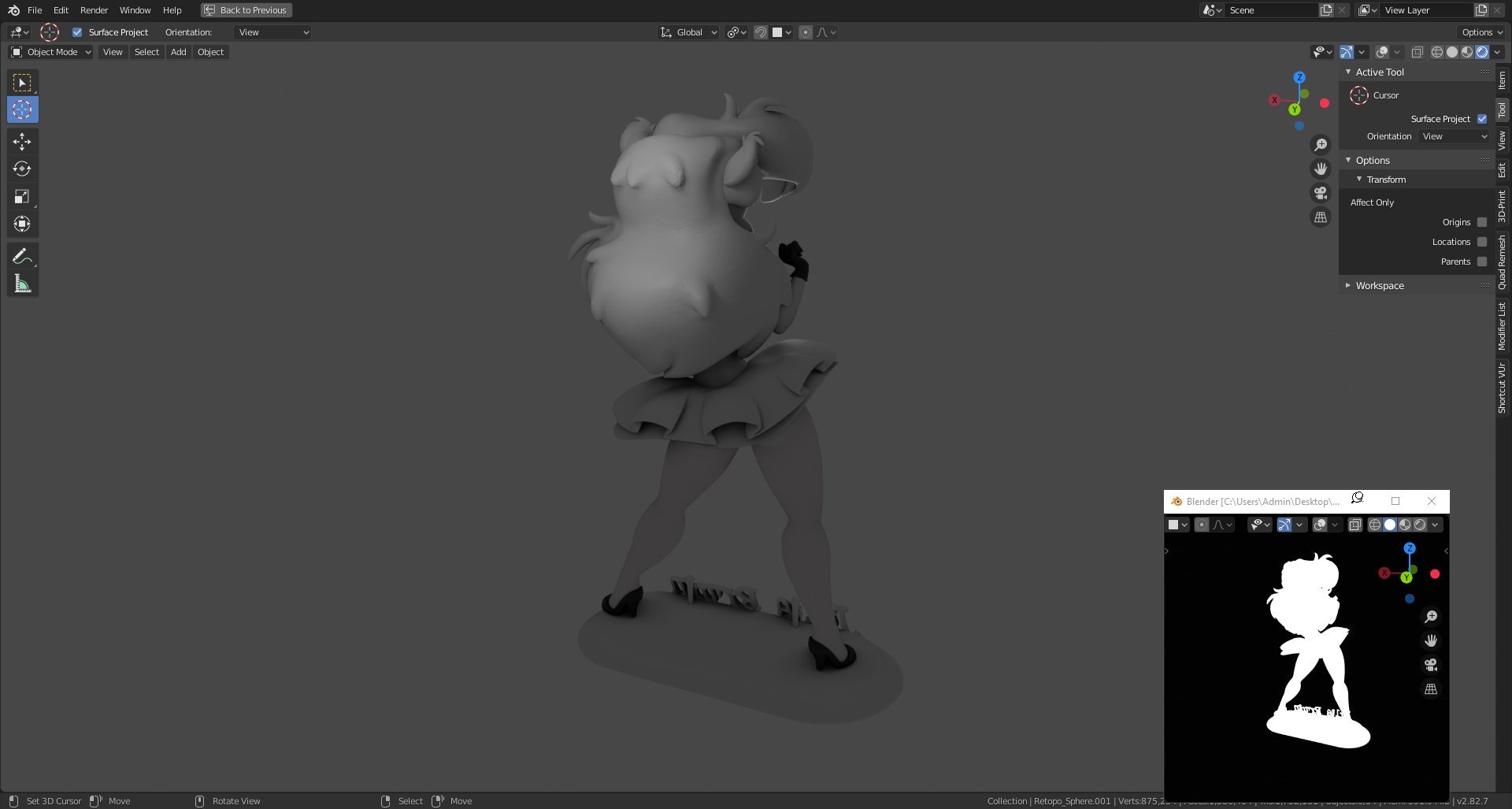Select the Rotate tool
1512x809 pixels.
(x=22, y=169)
